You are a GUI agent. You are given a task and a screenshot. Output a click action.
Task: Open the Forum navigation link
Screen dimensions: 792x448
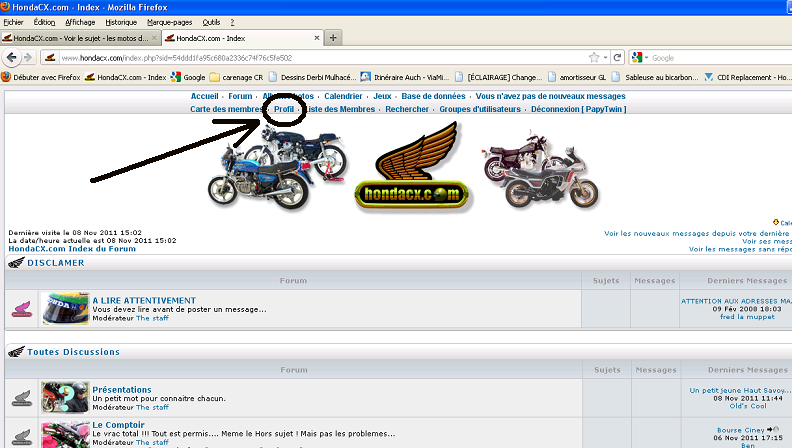point(240,96)
